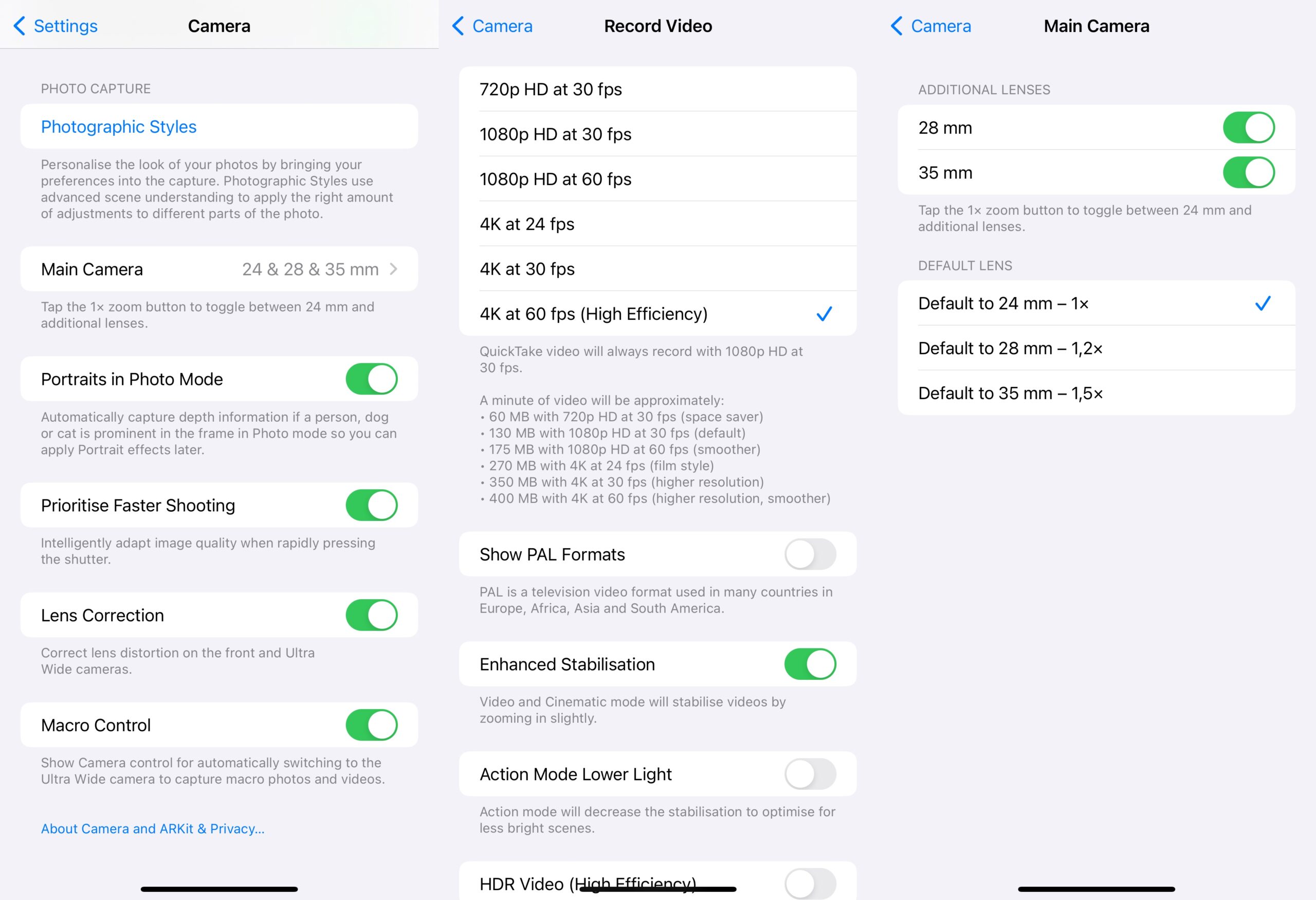Screen dimensions: 1316x900
Task: Select 4K at 30 fps
Action: tap(657, 268)
